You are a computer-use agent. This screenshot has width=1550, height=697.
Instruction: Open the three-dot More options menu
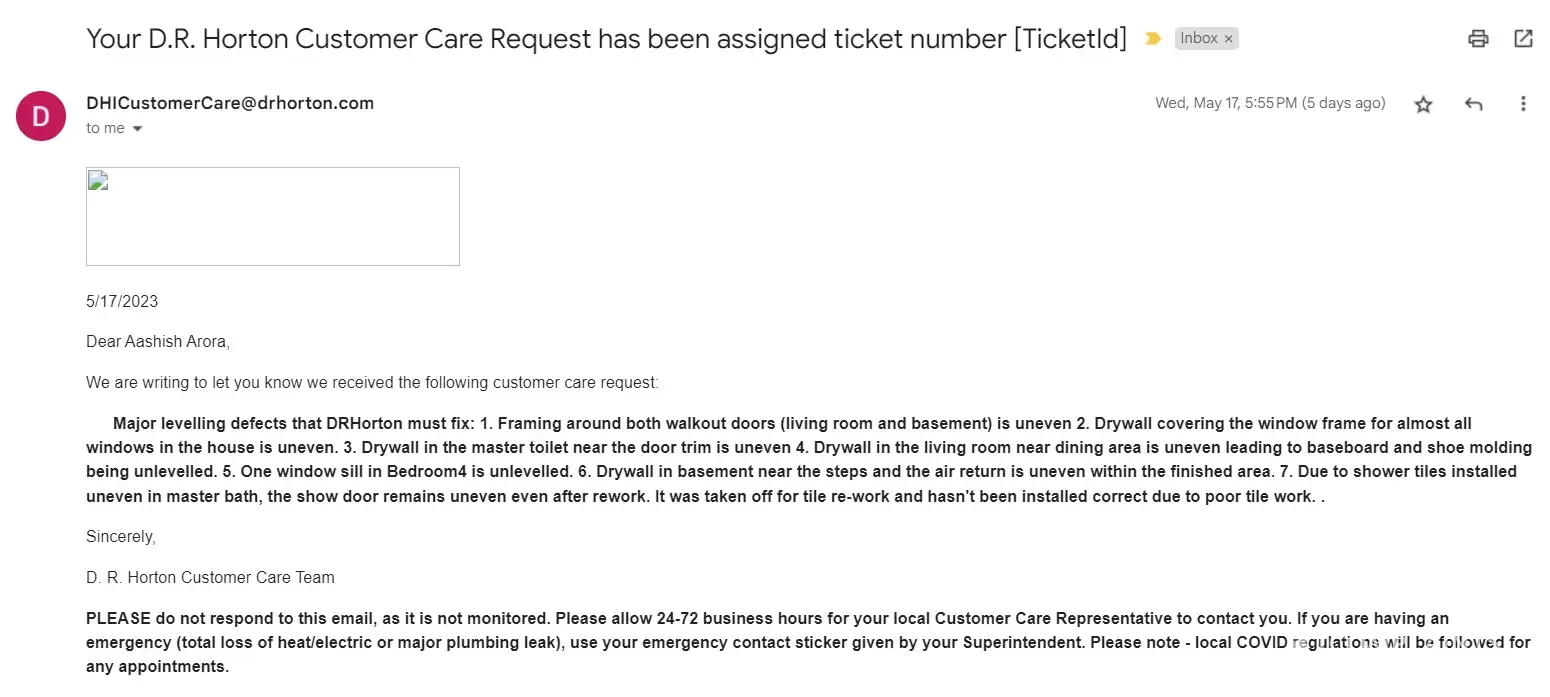1523,104
